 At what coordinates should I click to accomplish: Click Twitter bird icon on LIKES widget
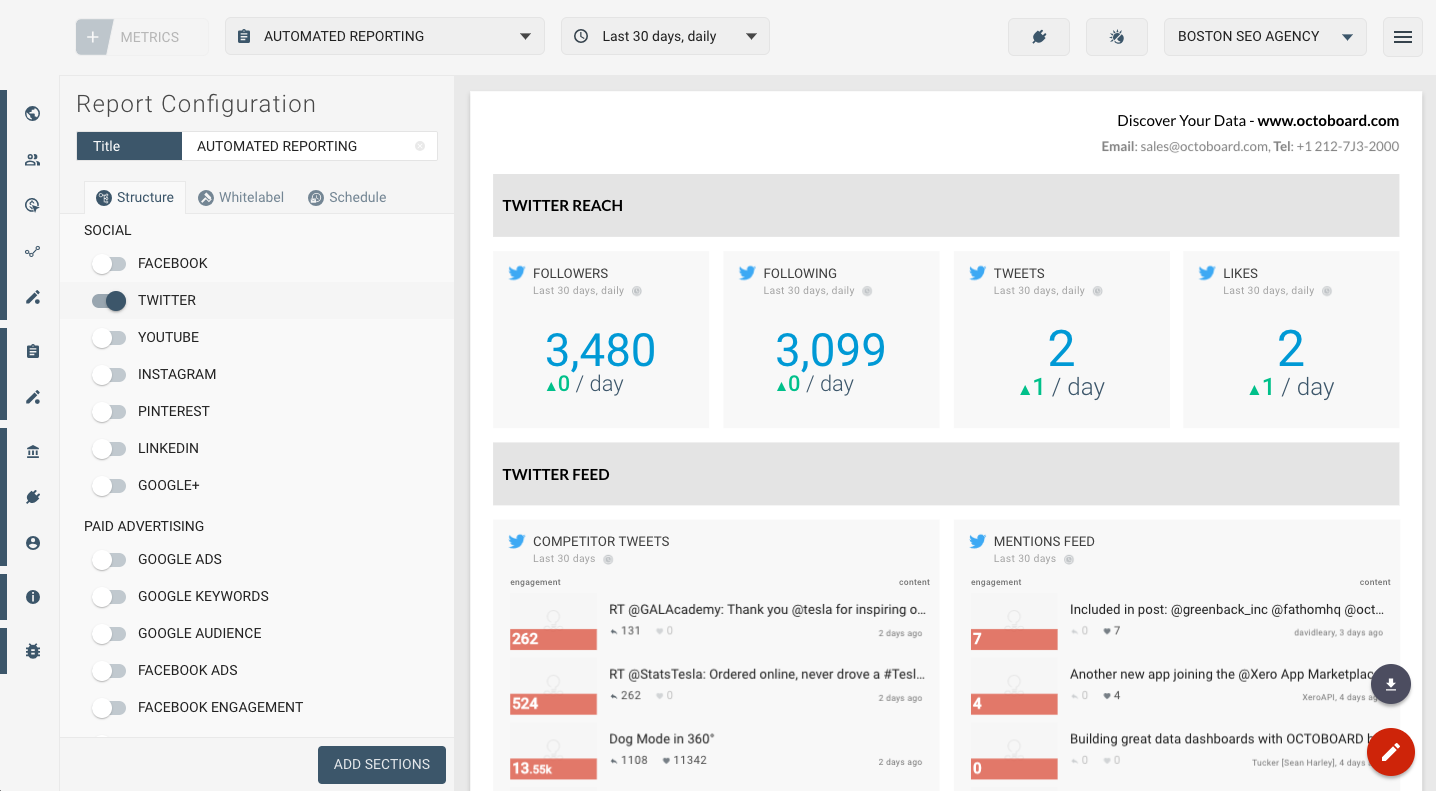tap(1207, 273)
